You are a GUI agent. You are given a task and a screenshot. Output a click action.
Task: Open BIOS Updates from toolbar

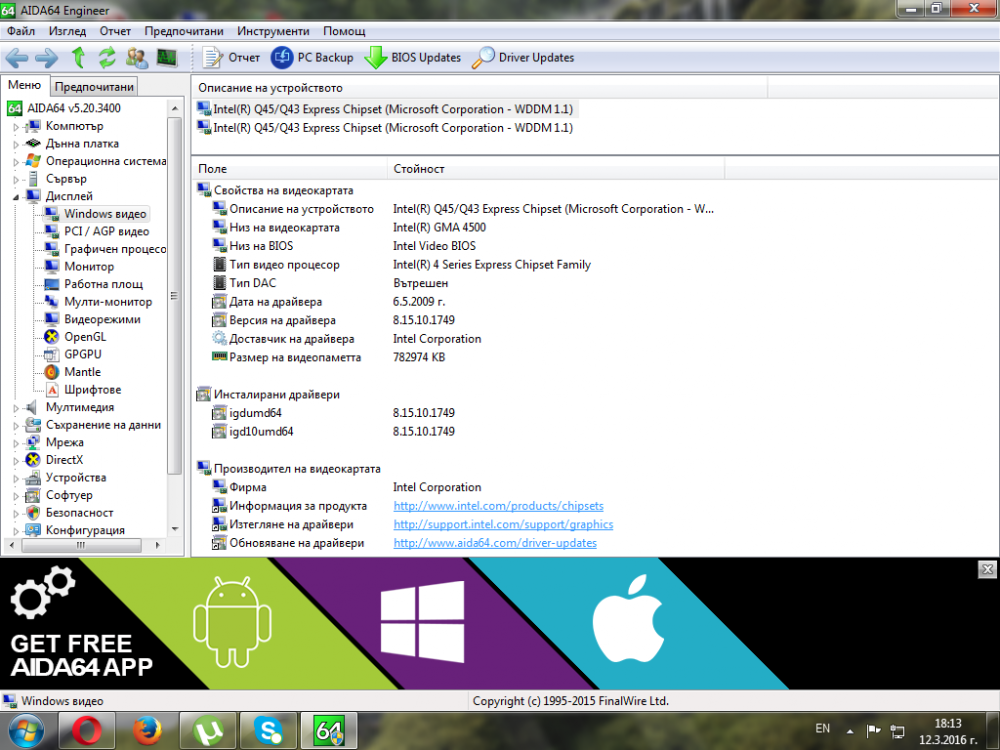pyautogui.click(x=413, y=57)
